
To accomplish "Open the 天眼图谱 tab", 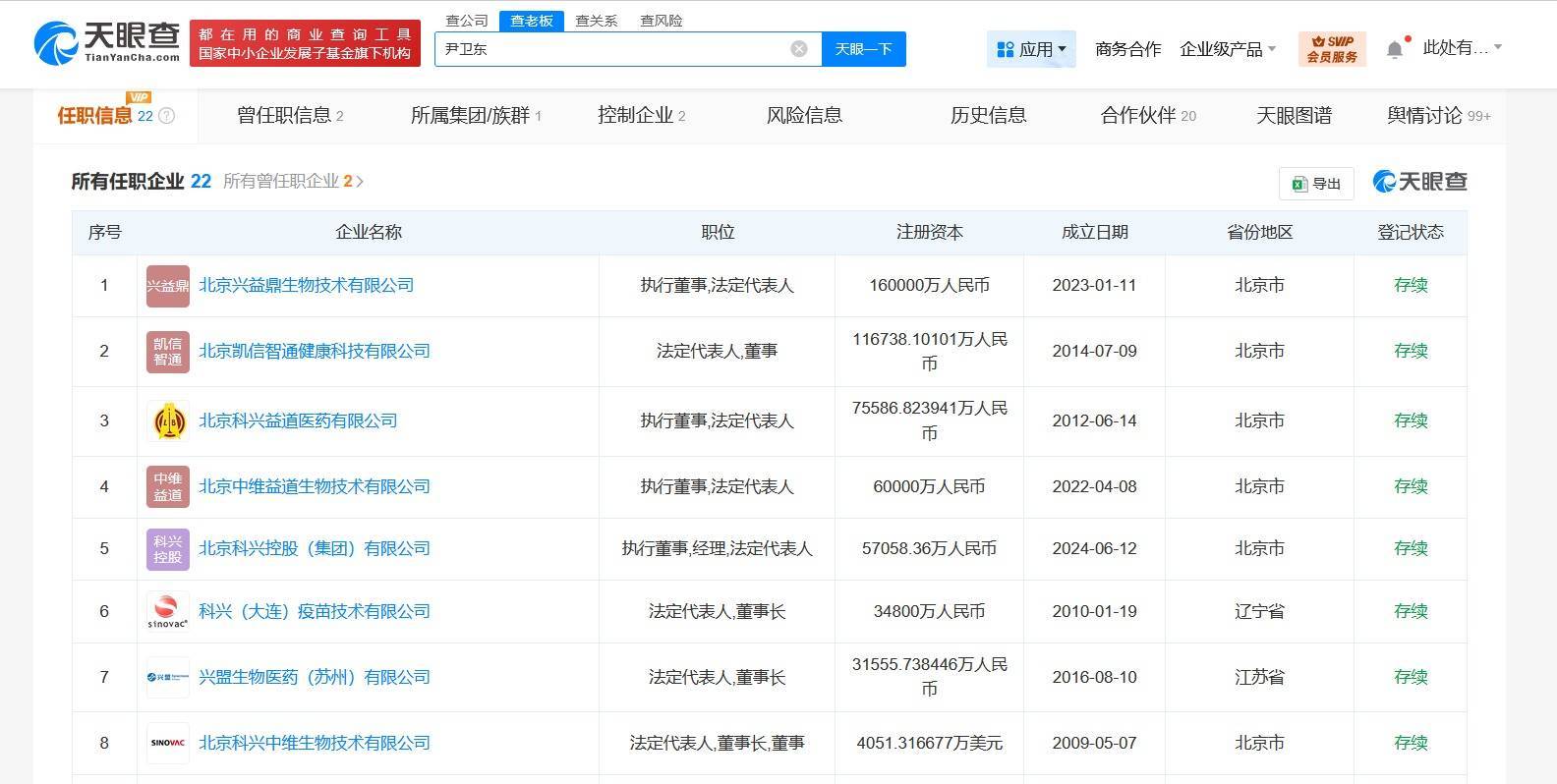I will tap(1294, 116).
